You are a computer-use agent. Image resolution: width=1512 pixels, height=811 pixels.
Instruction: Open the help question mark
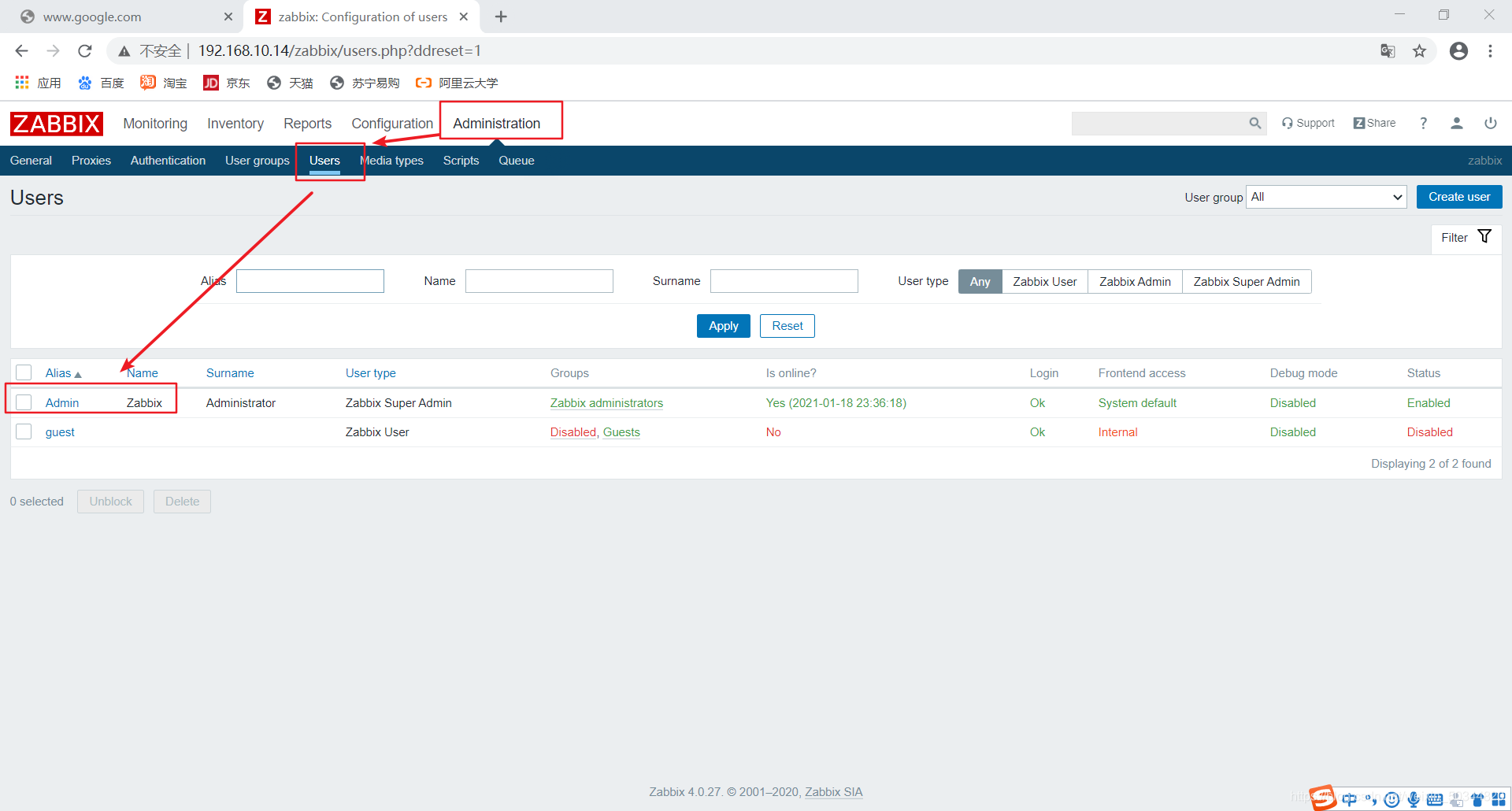tap(1423, 124)
